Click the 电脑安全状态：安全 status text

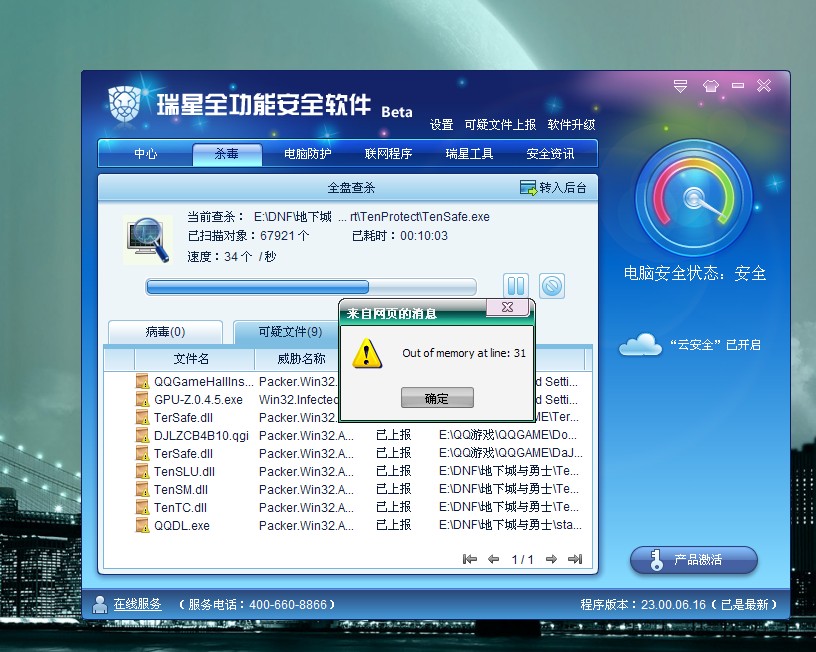[x=695, y=273]
